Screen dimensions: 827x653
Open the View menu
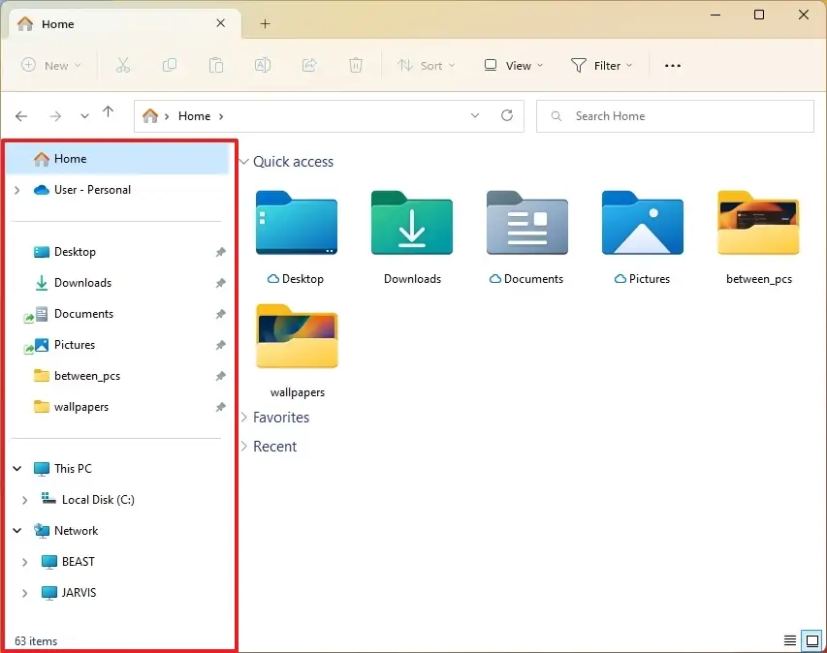coord(514,66)
